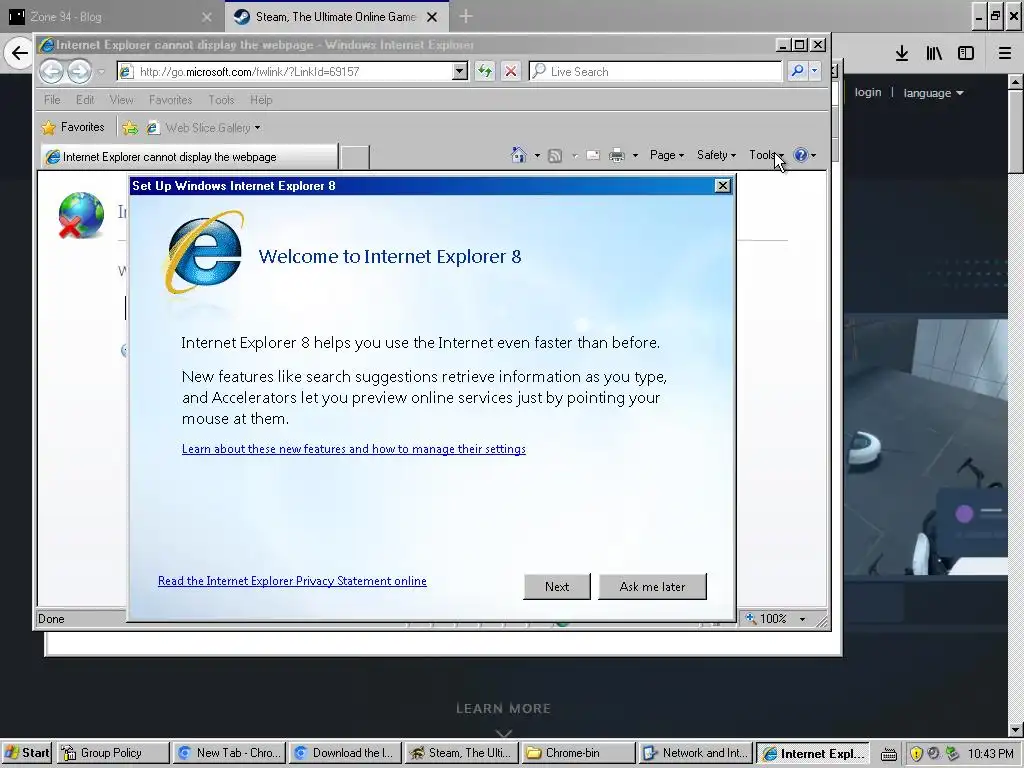Click the Next button in setup dialog
The image size is (1024, 768).
point(557,586)
